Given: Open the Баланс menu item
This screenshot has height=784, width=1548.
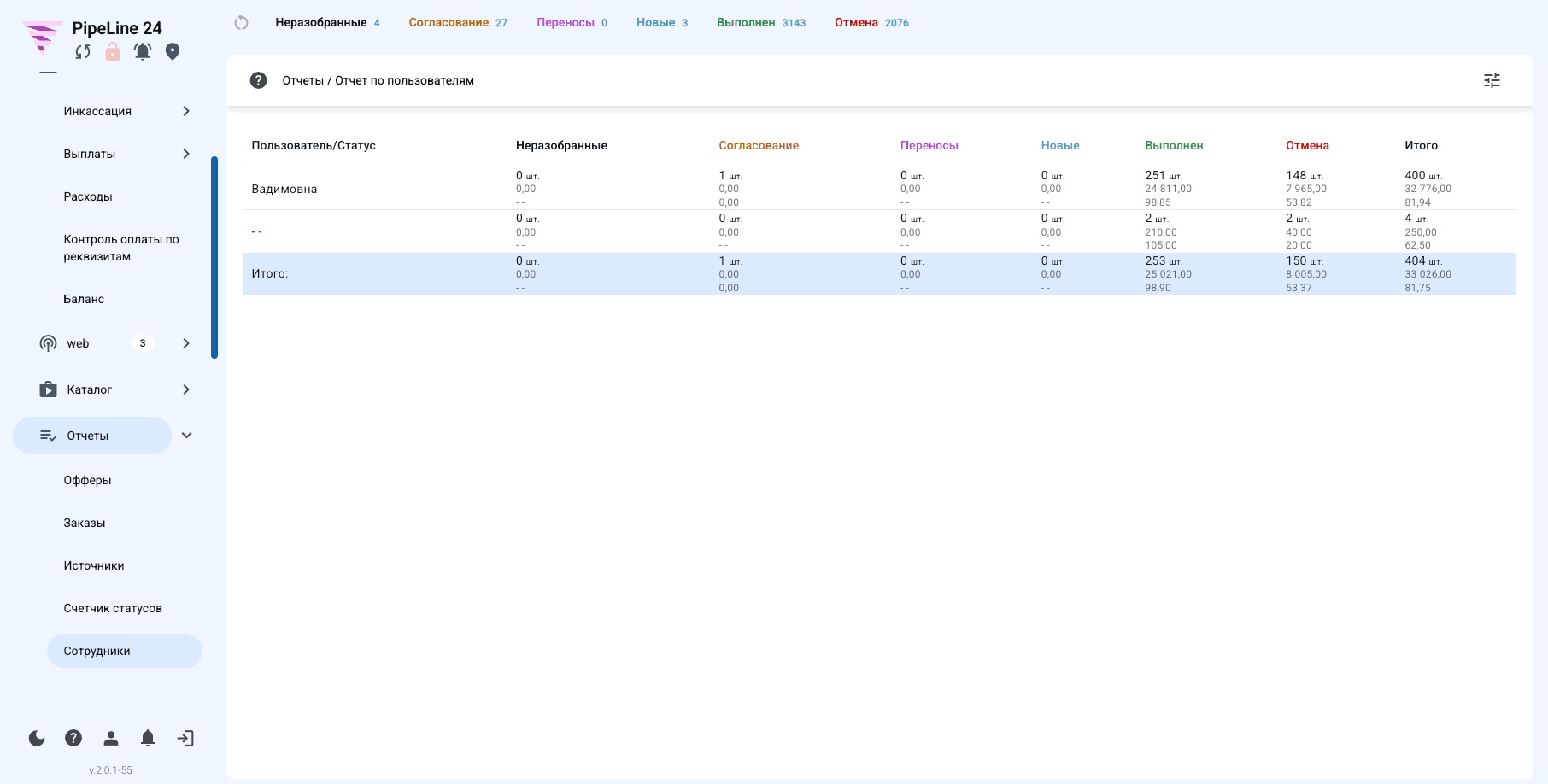Looking at the screenshot, I should (x=84, y=299).
